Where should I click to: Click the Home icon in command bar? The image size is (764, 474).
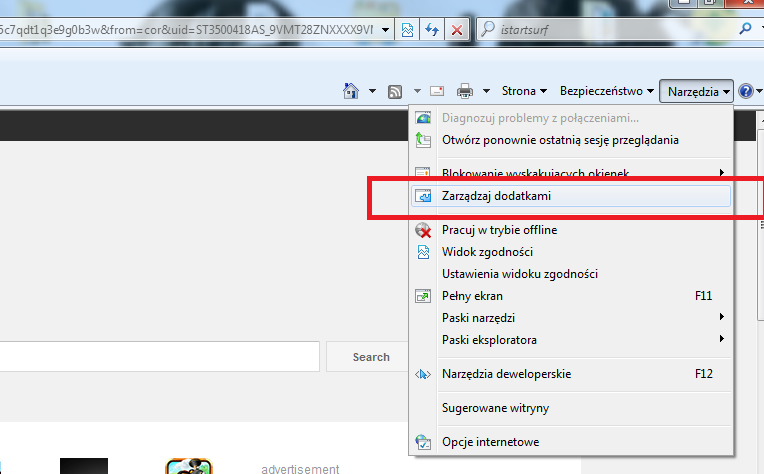coord(351,91)
